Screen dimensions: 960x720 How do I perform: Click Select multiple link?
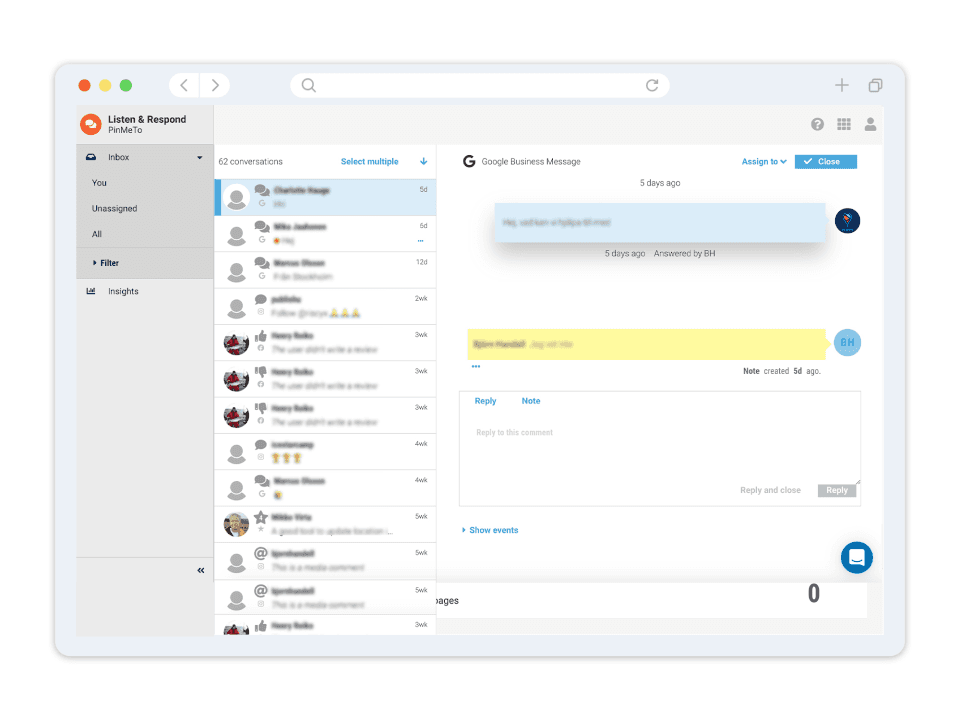coord(369,161)
